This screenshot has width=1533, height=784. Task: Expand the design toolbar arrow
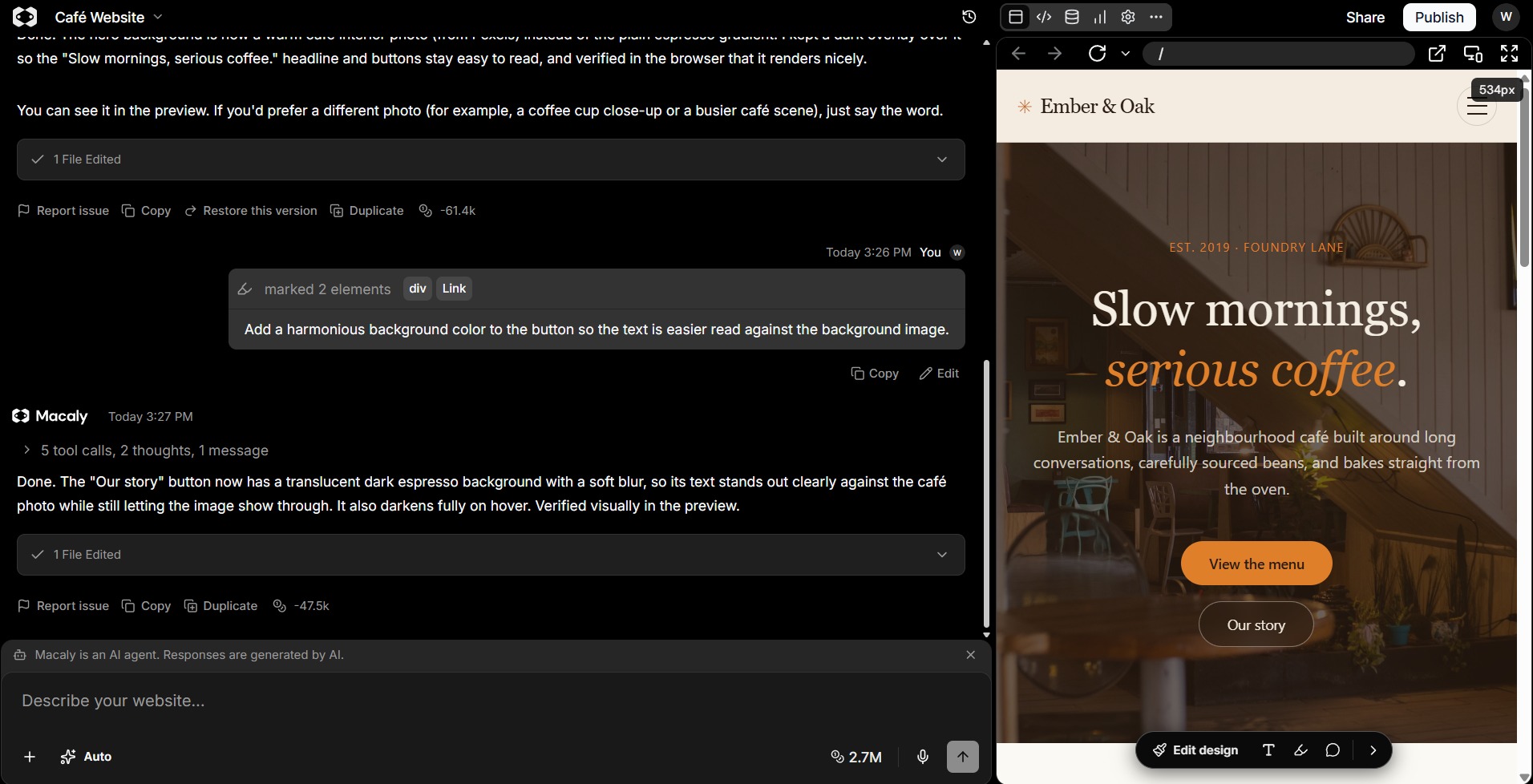point(1373,750)
